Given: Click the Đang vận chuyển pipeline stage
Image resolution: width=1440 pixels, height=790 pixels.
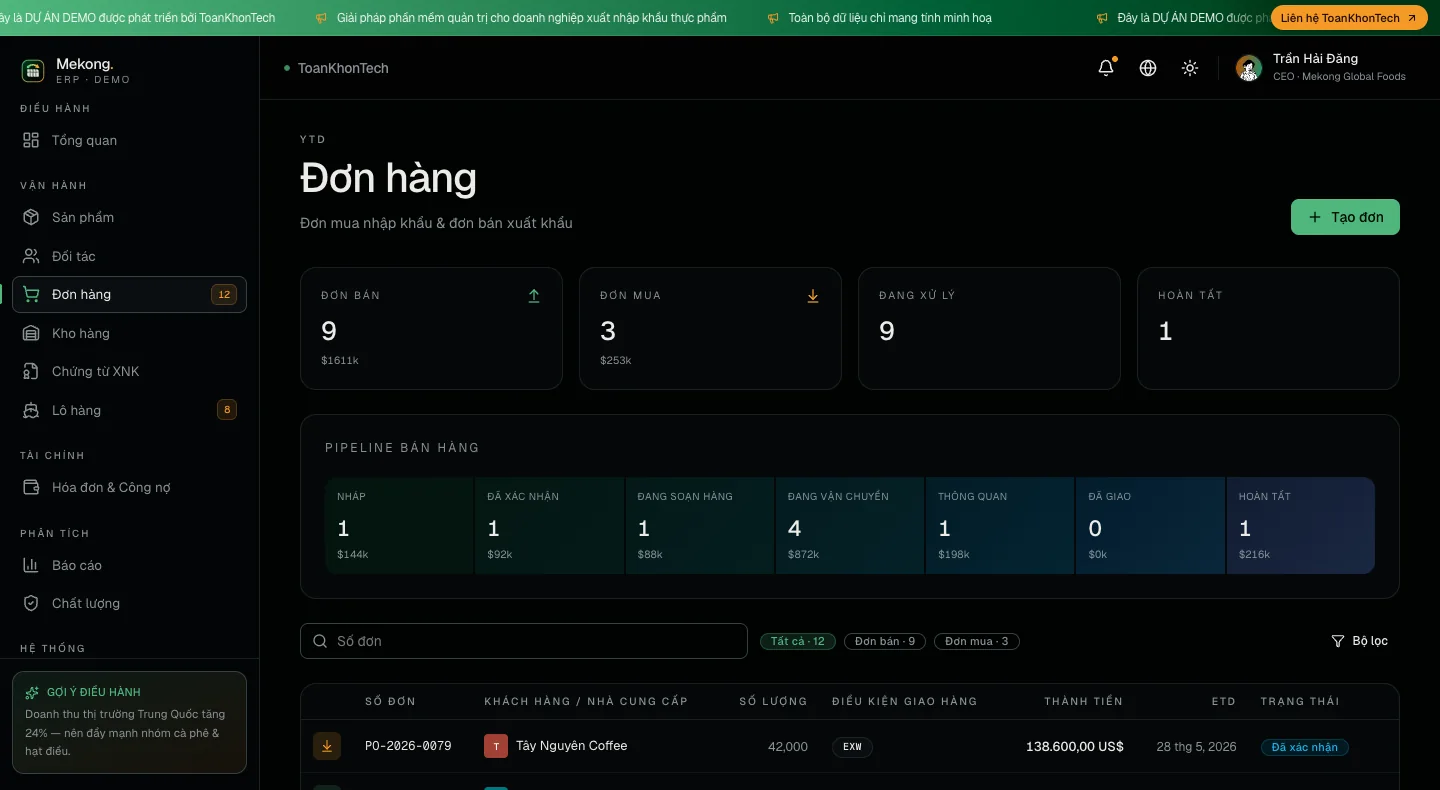Looking at the screenshot, I should pyautogui.click(x=850, y=526).
